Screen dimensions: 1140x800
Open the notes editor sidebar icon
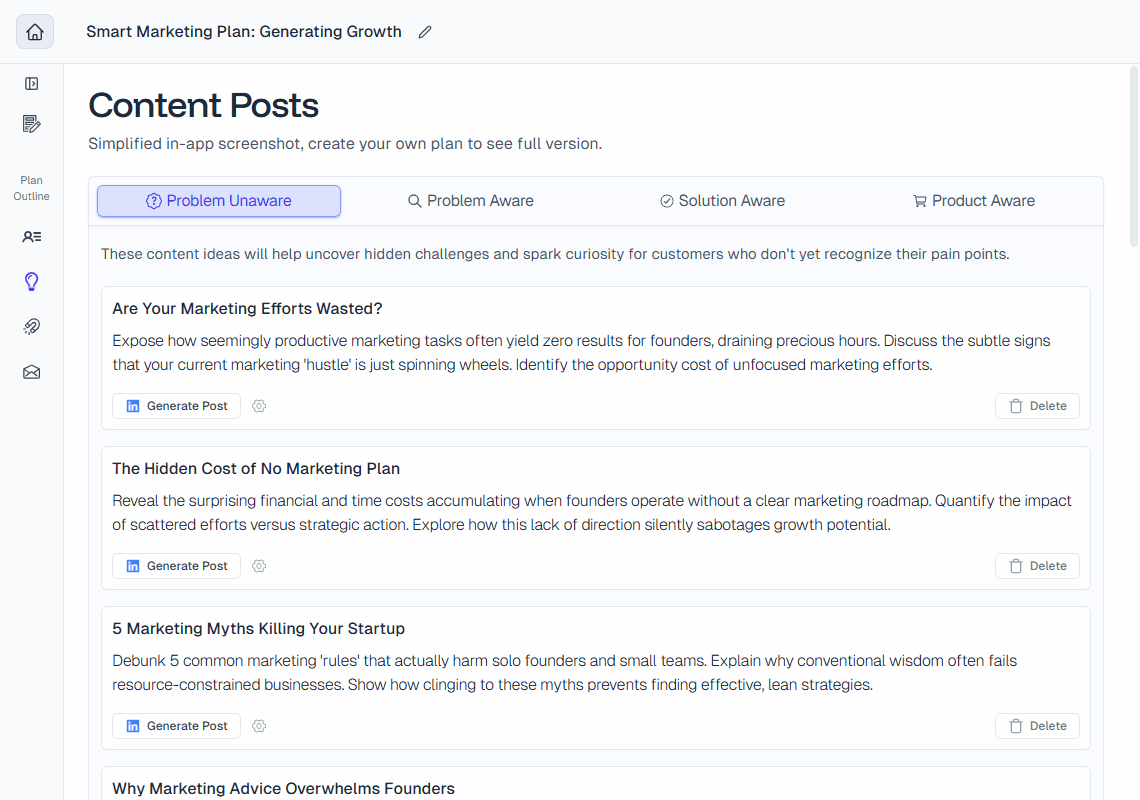tap(31, 124)
